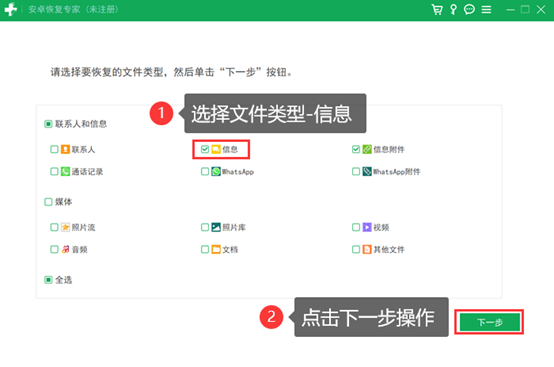Open the shopping cart purchase icon
Viewport: 554px width, 367px height.
437,10
